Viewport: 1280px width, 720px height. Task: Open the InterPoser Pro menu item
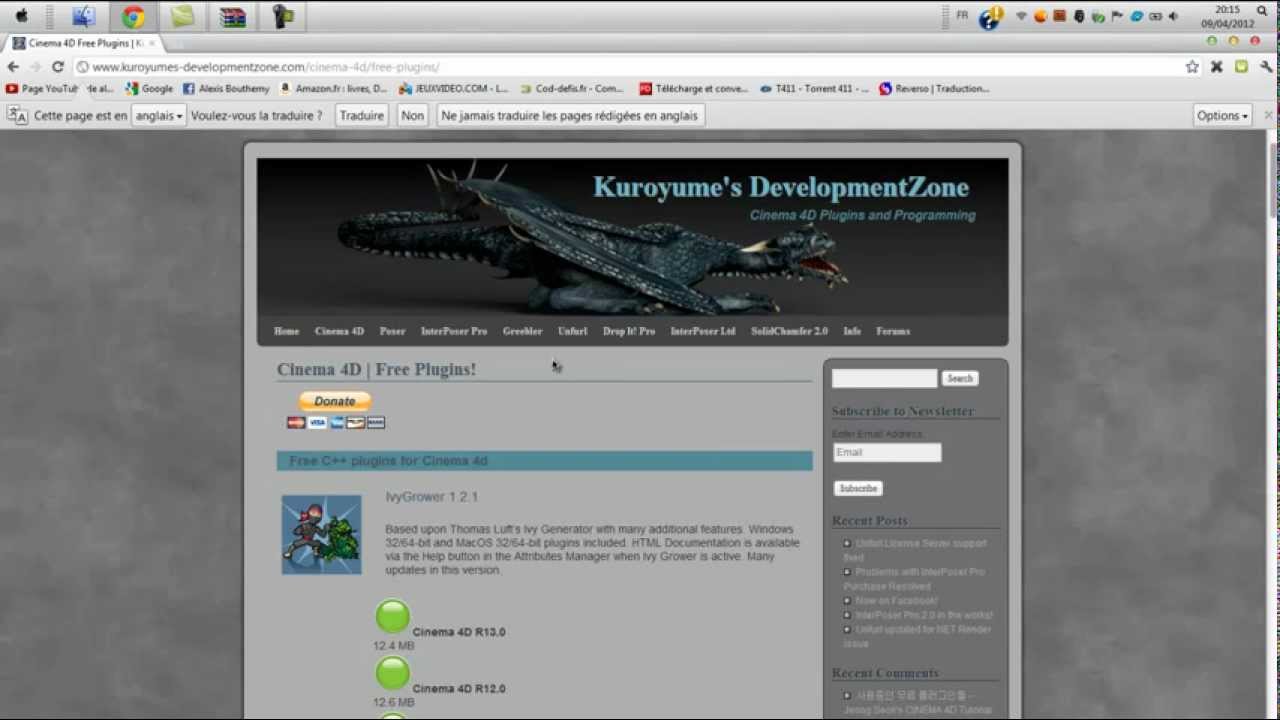[454, 331]
